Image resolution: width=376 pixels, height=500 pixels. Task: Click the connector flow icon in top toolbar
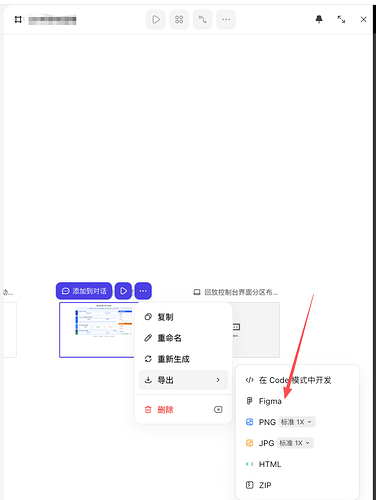[202, 20]
